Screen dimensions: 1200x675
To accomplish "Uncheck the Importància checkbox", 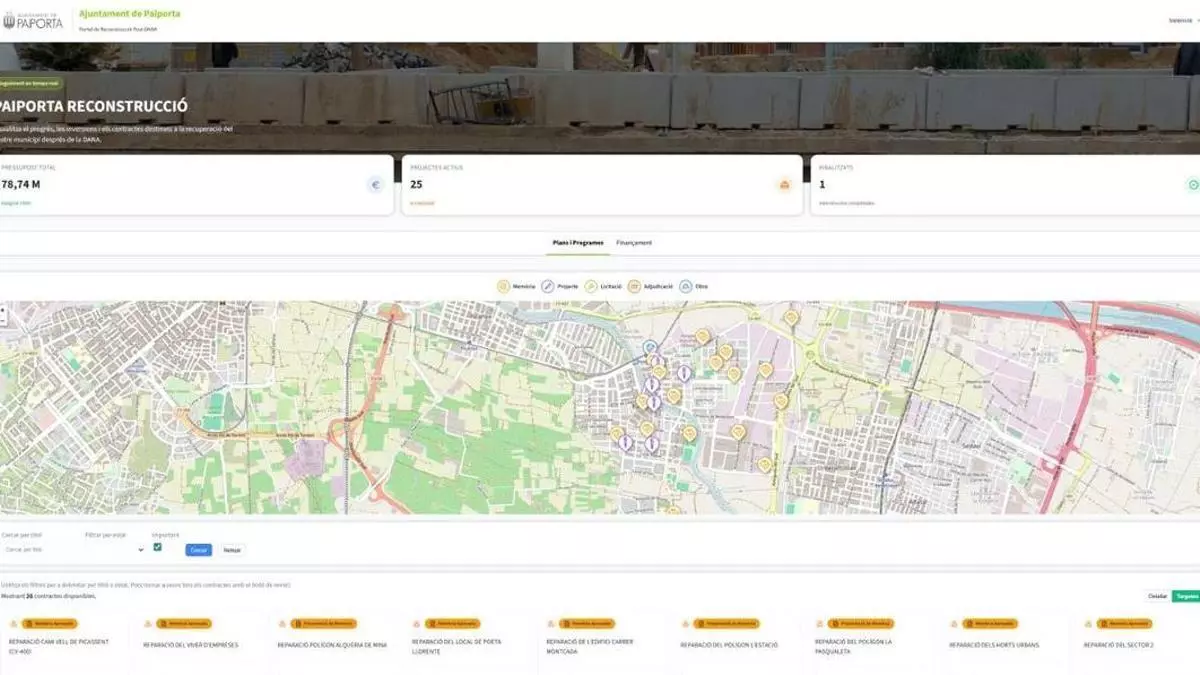I will (x=157, y=547).
